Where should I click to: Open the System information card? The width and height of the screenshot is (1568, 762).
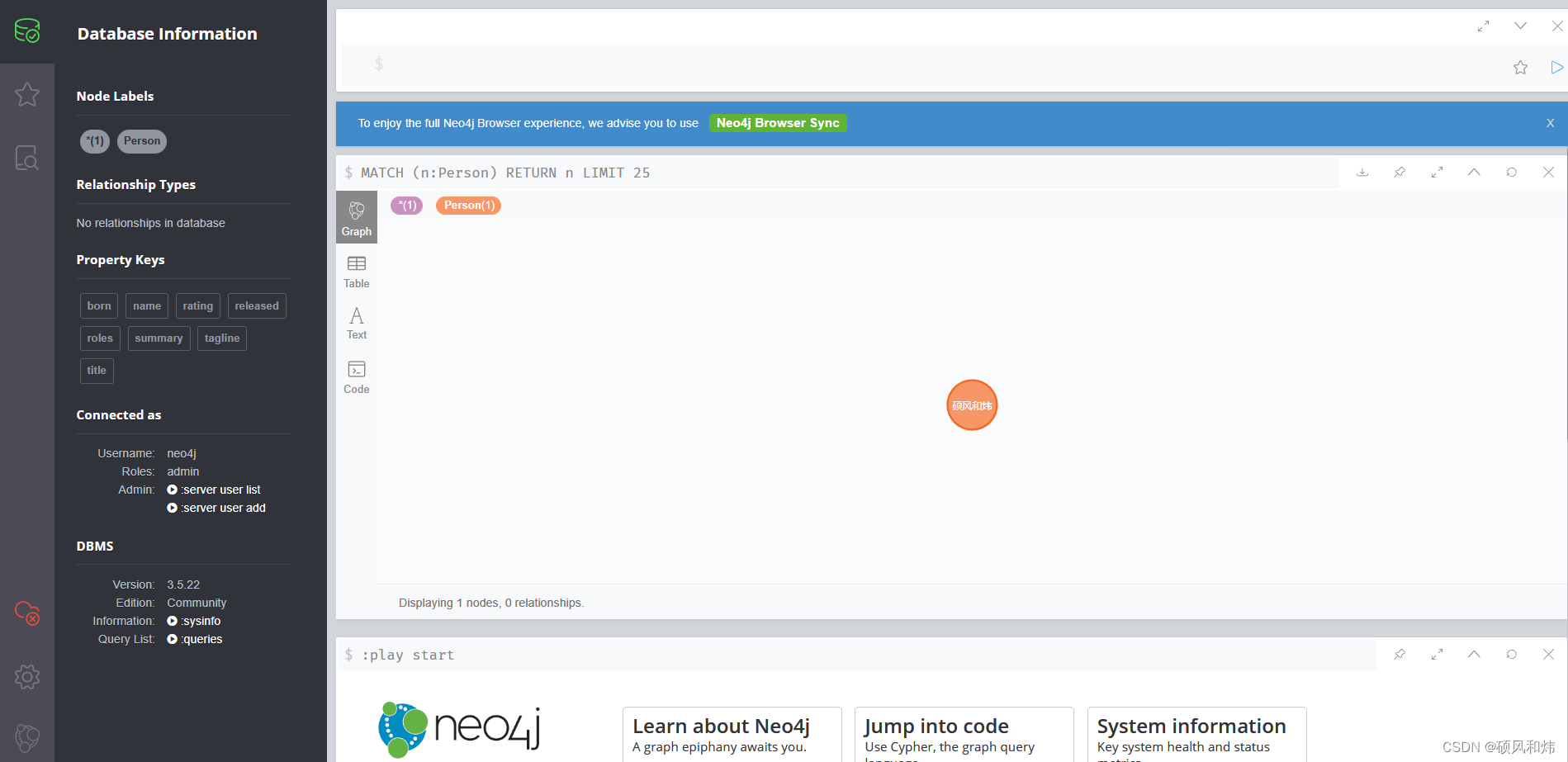pos(1197,734)
